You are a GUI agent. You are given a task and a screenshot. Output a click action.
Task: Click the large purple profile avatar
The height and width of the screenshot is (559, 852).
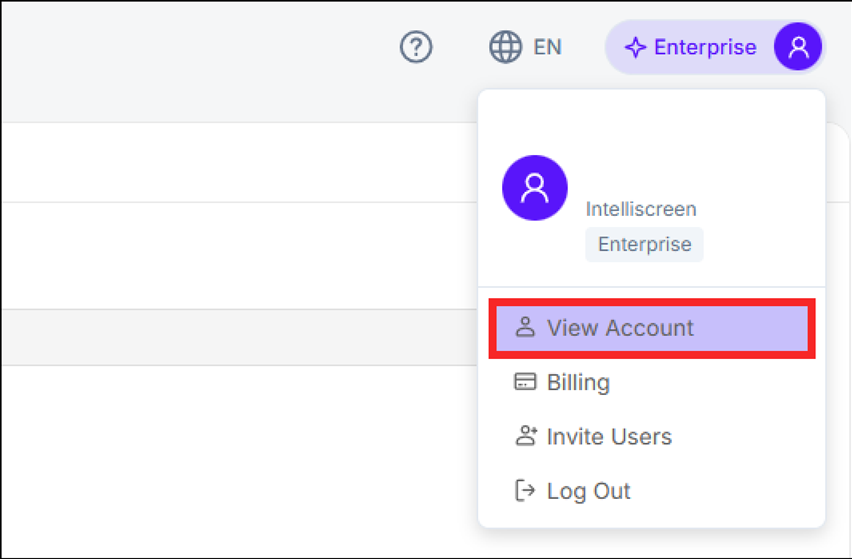pyautogui.click(x=535, y=188)
